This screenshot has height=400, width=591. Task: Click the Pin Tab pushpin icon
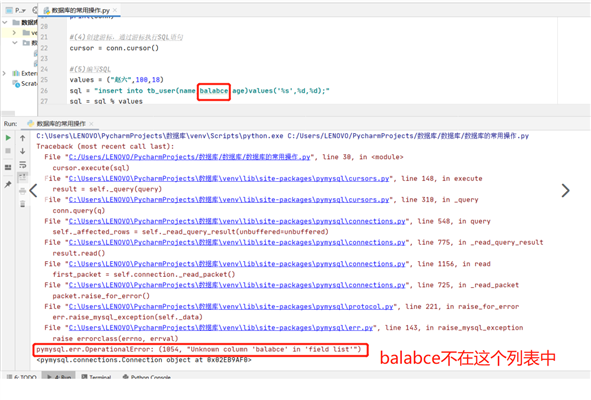coord(8,184)
